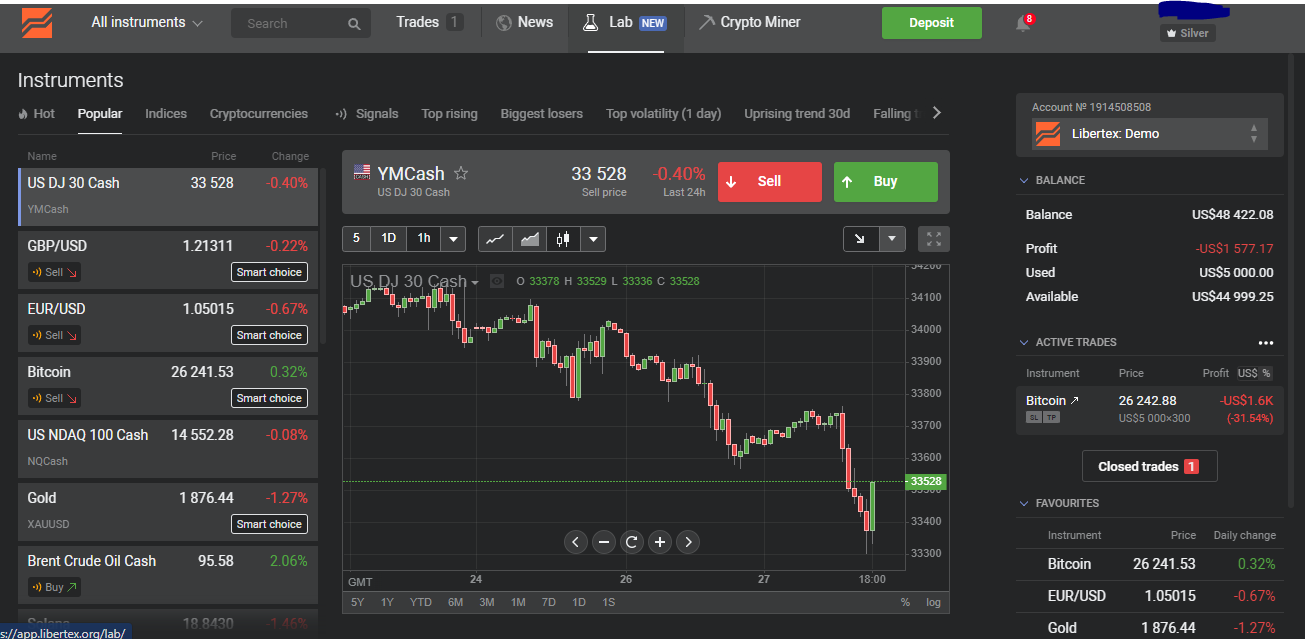This screenshot has width=1305, height=639.
Task: Select the 1D interval button
Action: [x=389, y=238]
